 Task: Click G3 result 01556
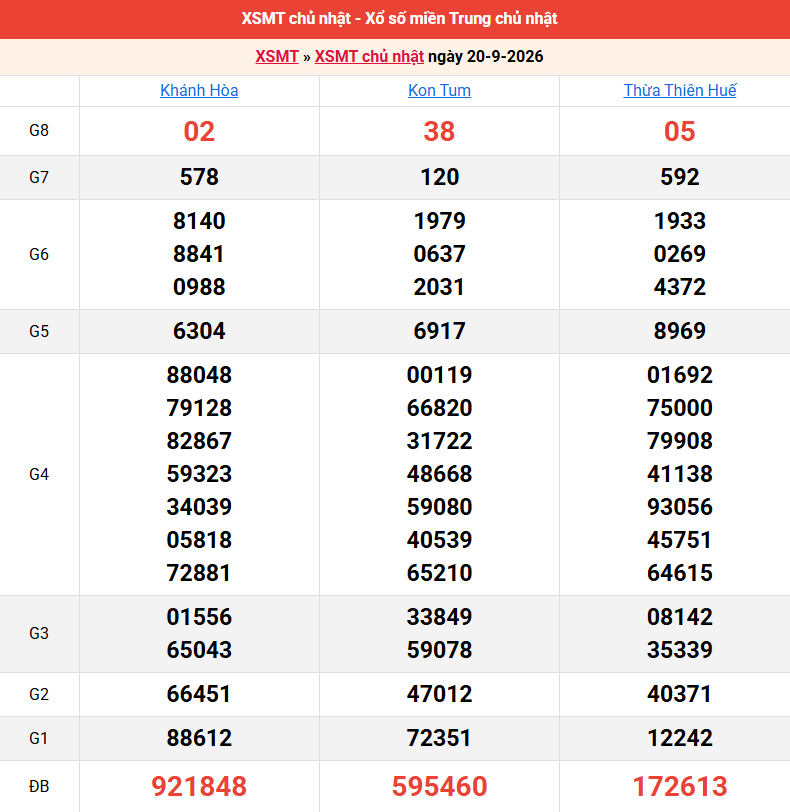[x=199, y=618]
